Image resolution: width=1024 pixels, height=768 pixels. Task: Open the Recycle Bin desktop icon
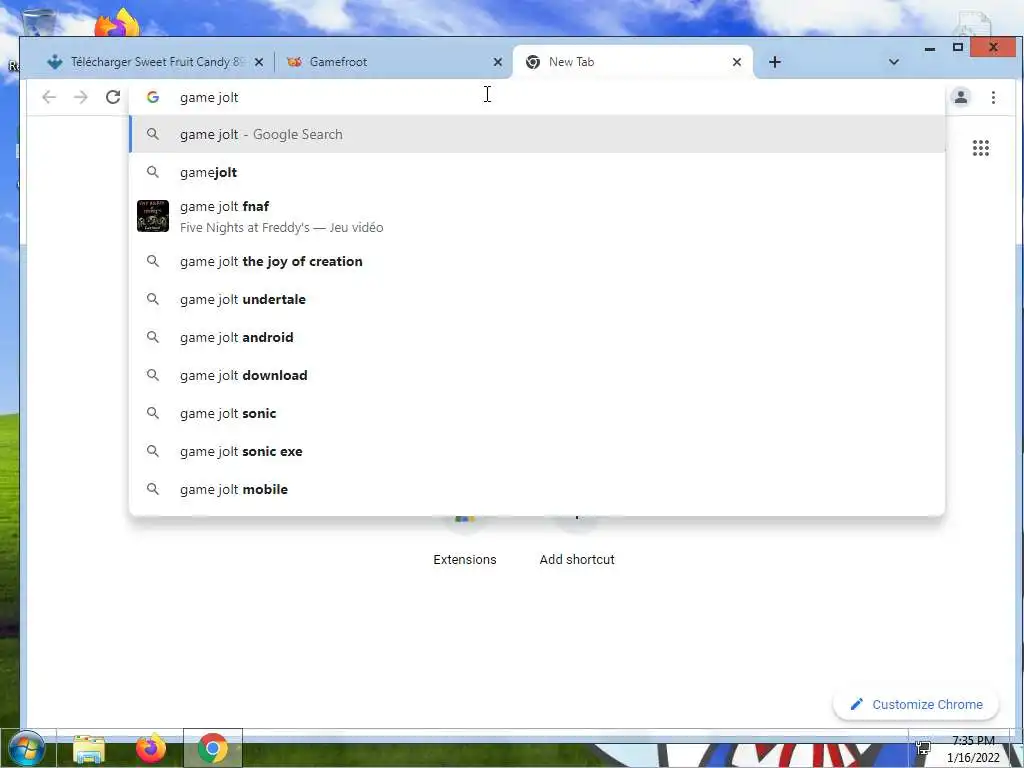(x=38, y=22)
